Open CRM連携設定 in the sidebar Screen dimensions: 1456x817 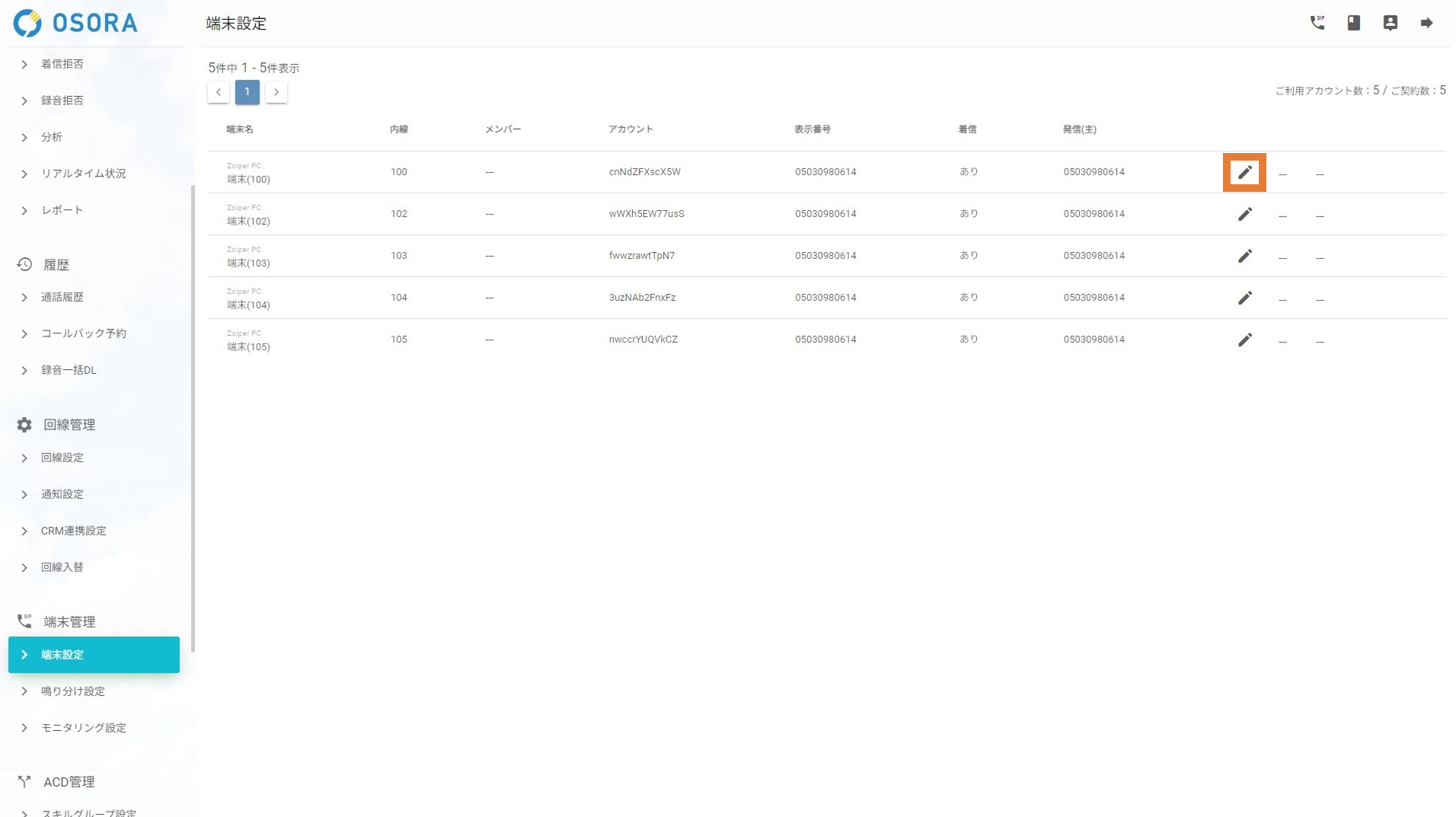pyautogui.click(x=73, y=531)
